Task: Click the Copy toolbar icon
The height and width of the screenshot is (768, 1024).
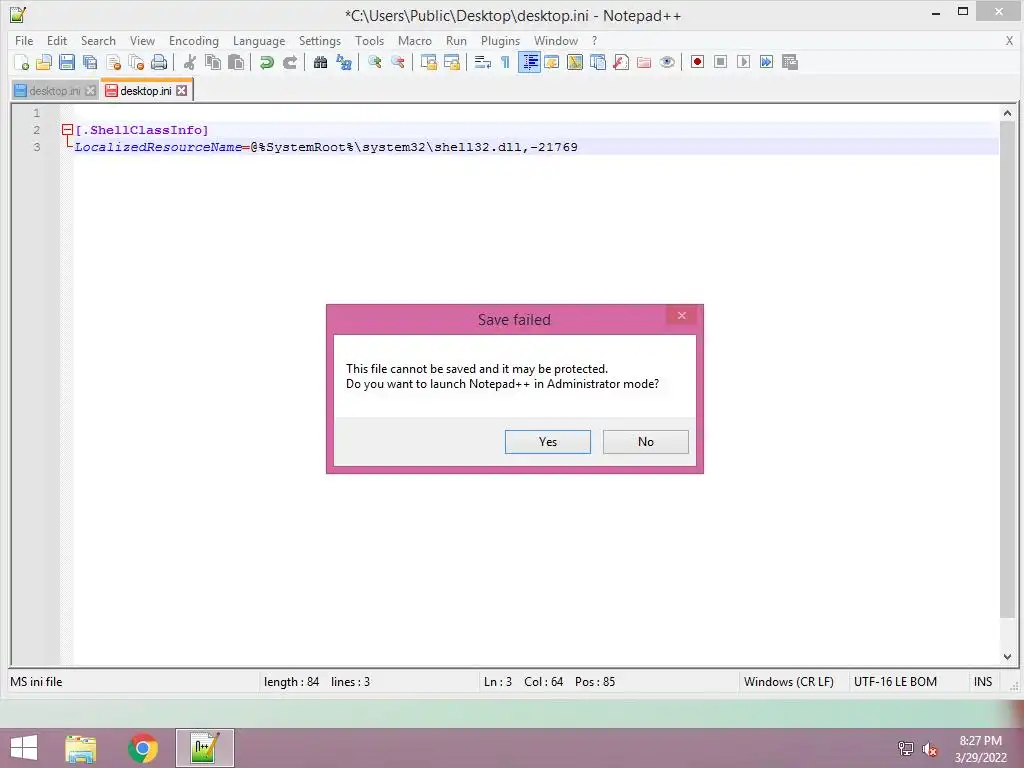Action: tap(213, 62)
